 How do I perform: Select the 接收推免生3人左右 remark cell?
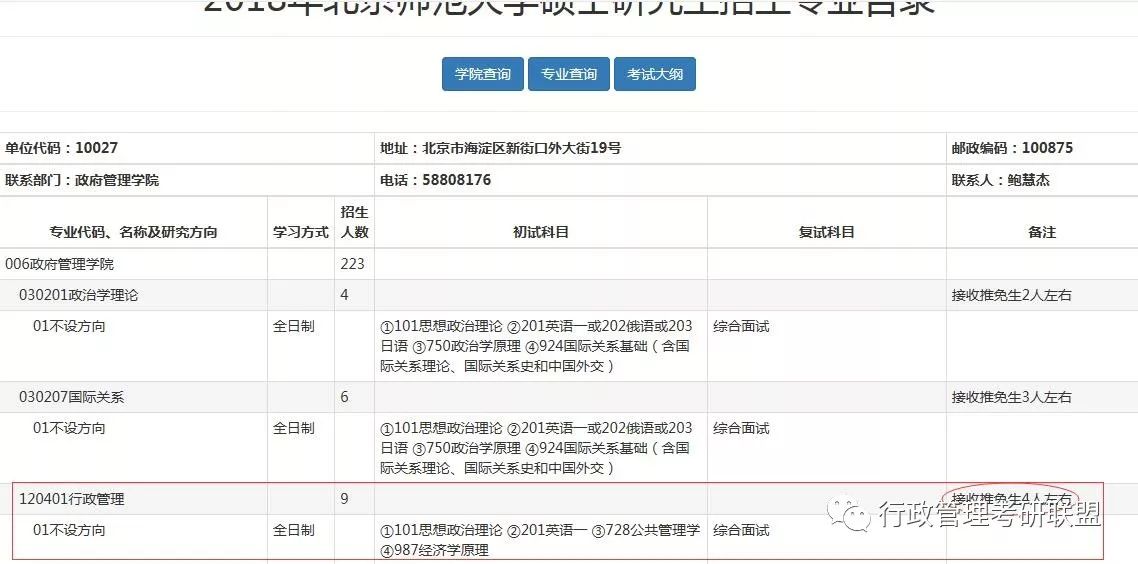pyautogui.click(x=1011, y=397)
